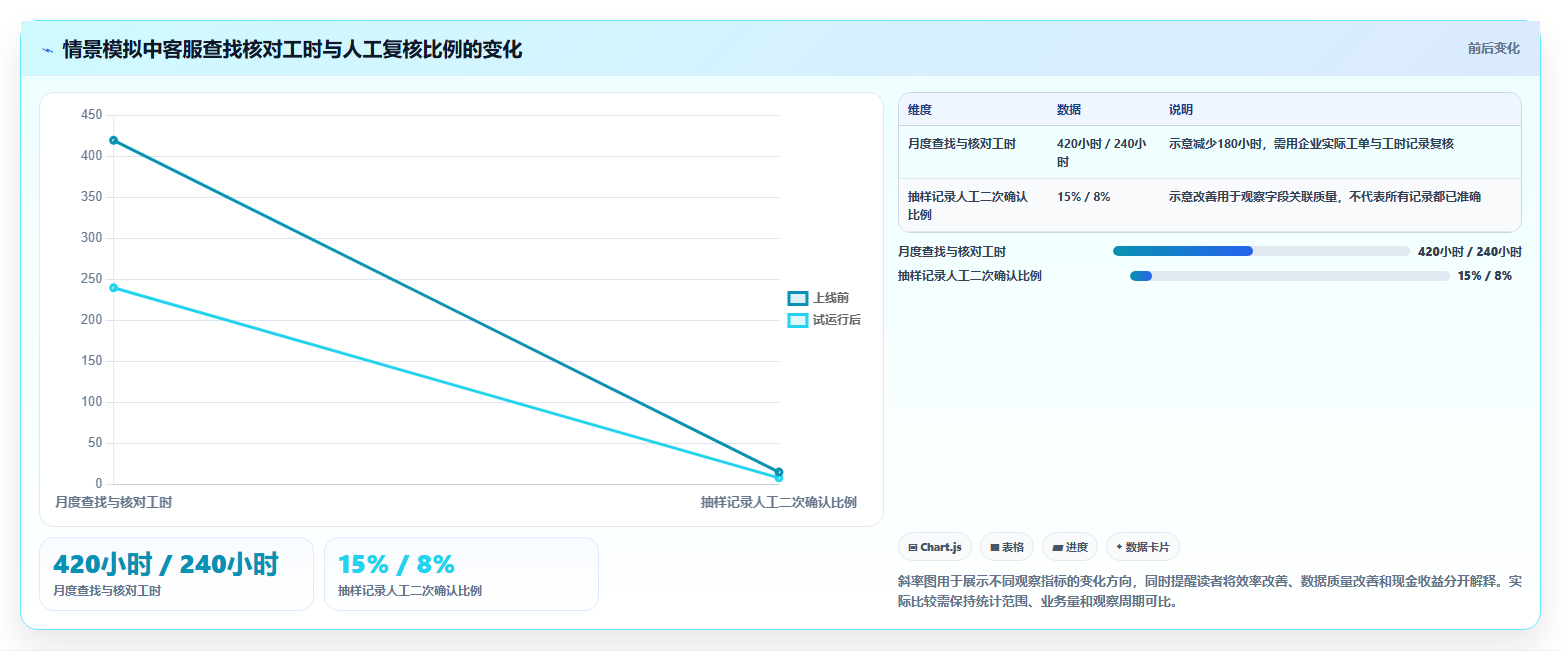The image size is (1561, 651).
Task: Click progress label 月度查找与核对工时
Action: pos(952,252)
